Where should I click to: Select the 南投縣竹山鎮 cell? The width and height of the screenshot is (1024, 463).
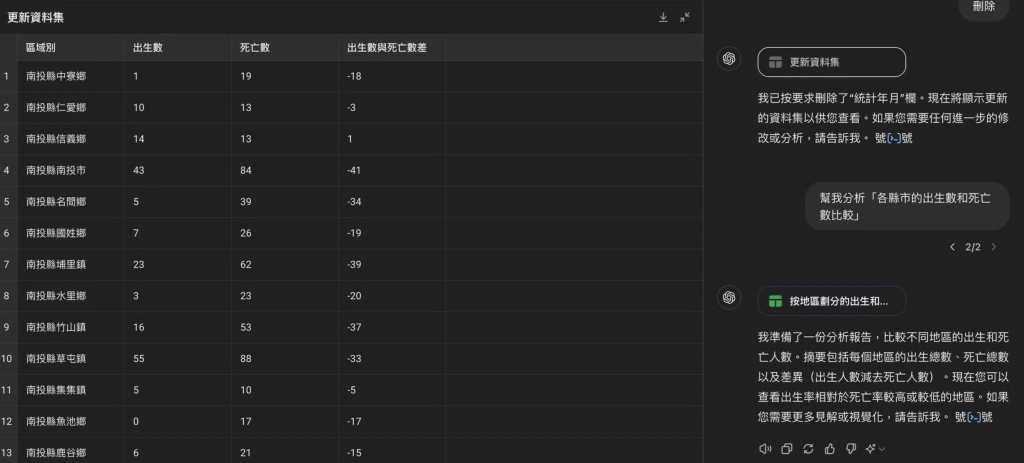(x=71, y=327)
